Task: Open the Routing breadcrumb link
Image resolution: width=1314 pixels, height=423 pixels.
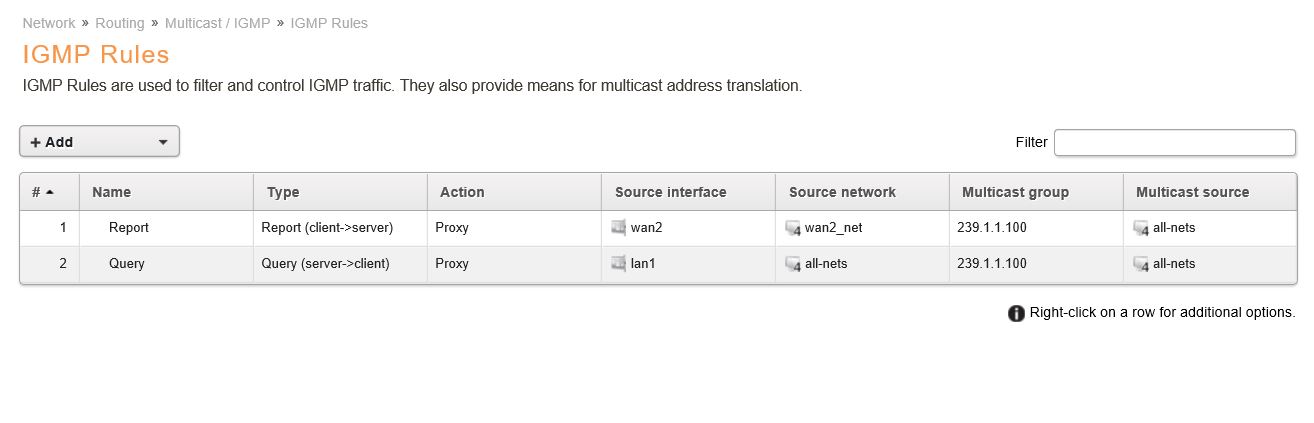Action: pyautogui.click(x=120, y=22)
